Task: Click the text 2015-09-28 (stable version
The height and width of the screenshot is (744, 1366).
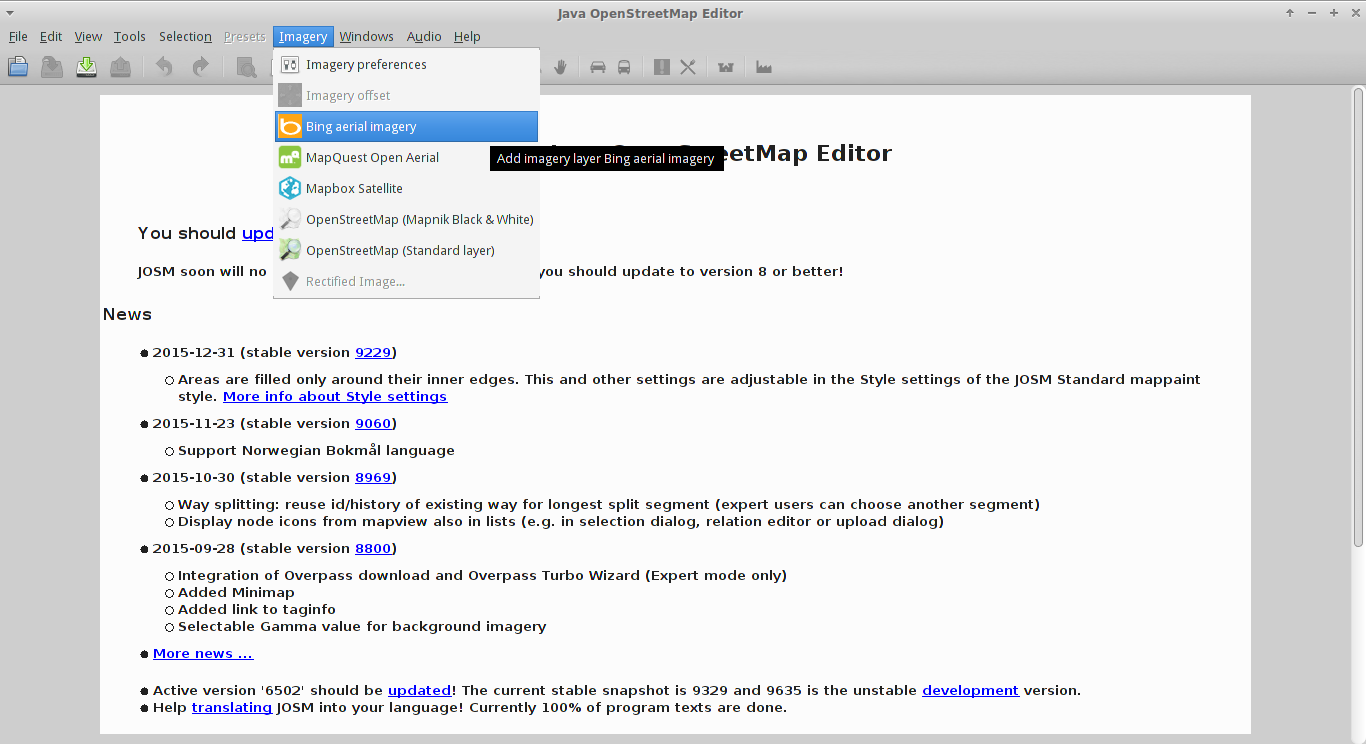Action: pos(252,548)
